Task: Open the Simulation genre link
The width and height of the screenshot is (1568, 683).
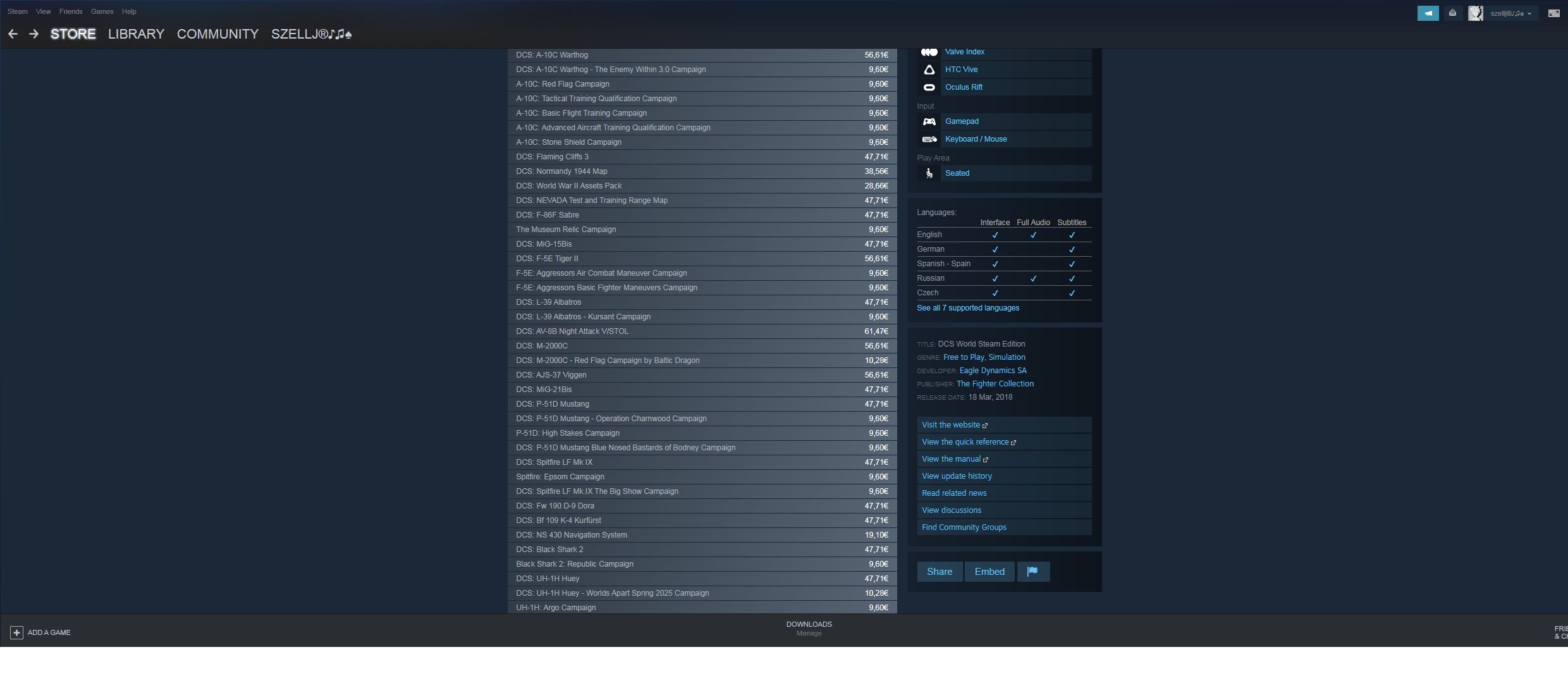Action: (1007, 357)
